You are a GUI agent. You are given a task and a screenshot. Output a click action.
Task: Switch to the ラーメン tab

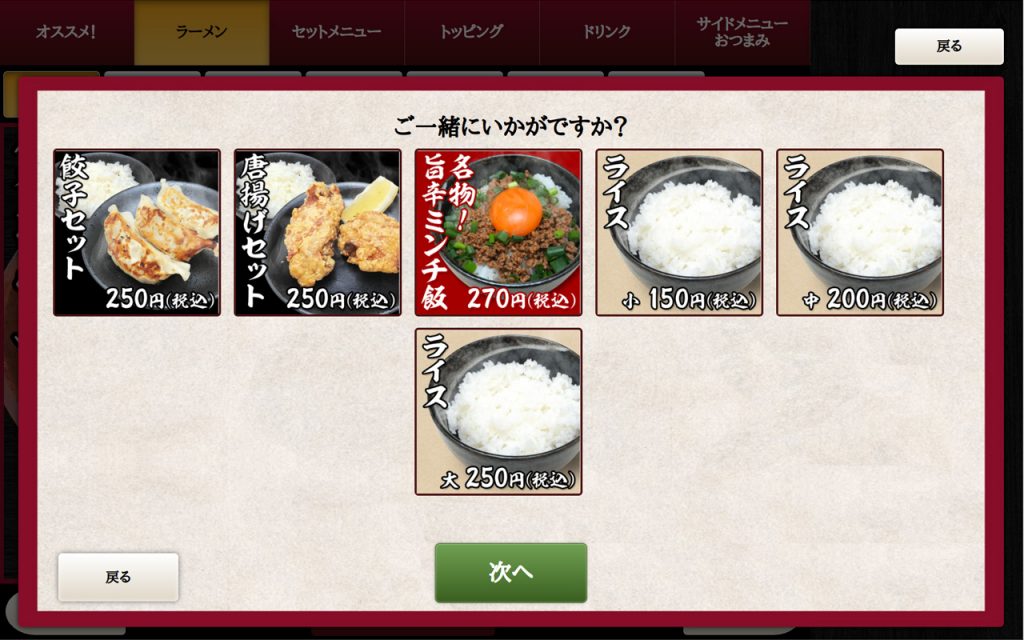click(202, 32)
